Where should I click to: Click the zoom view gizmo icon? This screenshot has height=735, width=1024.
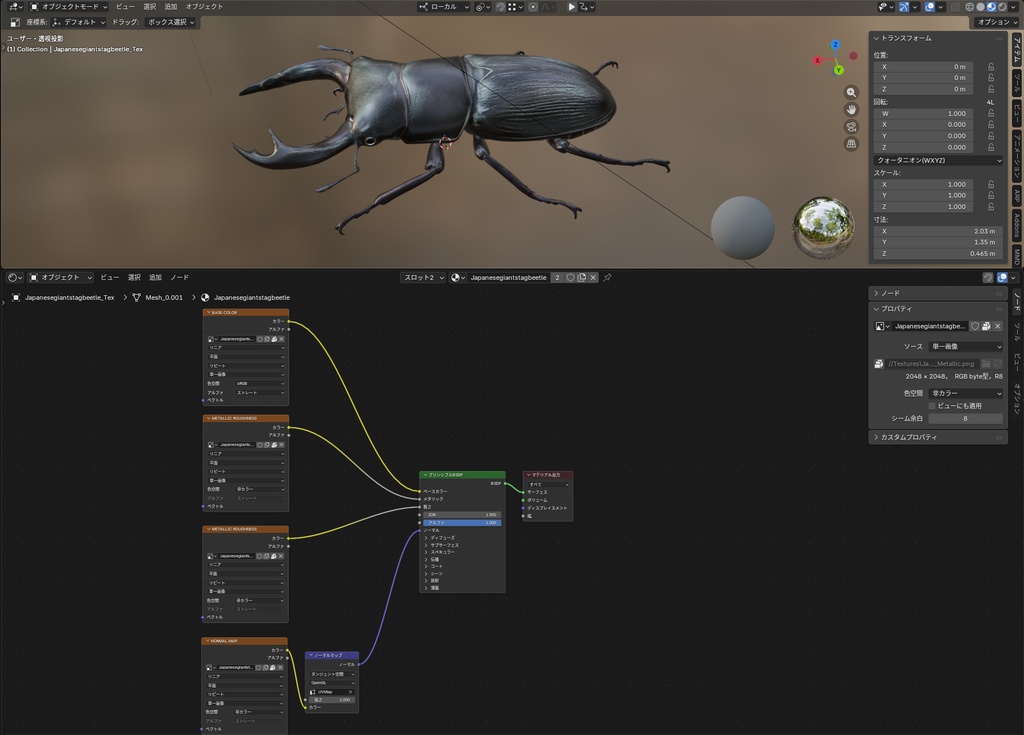[851, 92]
